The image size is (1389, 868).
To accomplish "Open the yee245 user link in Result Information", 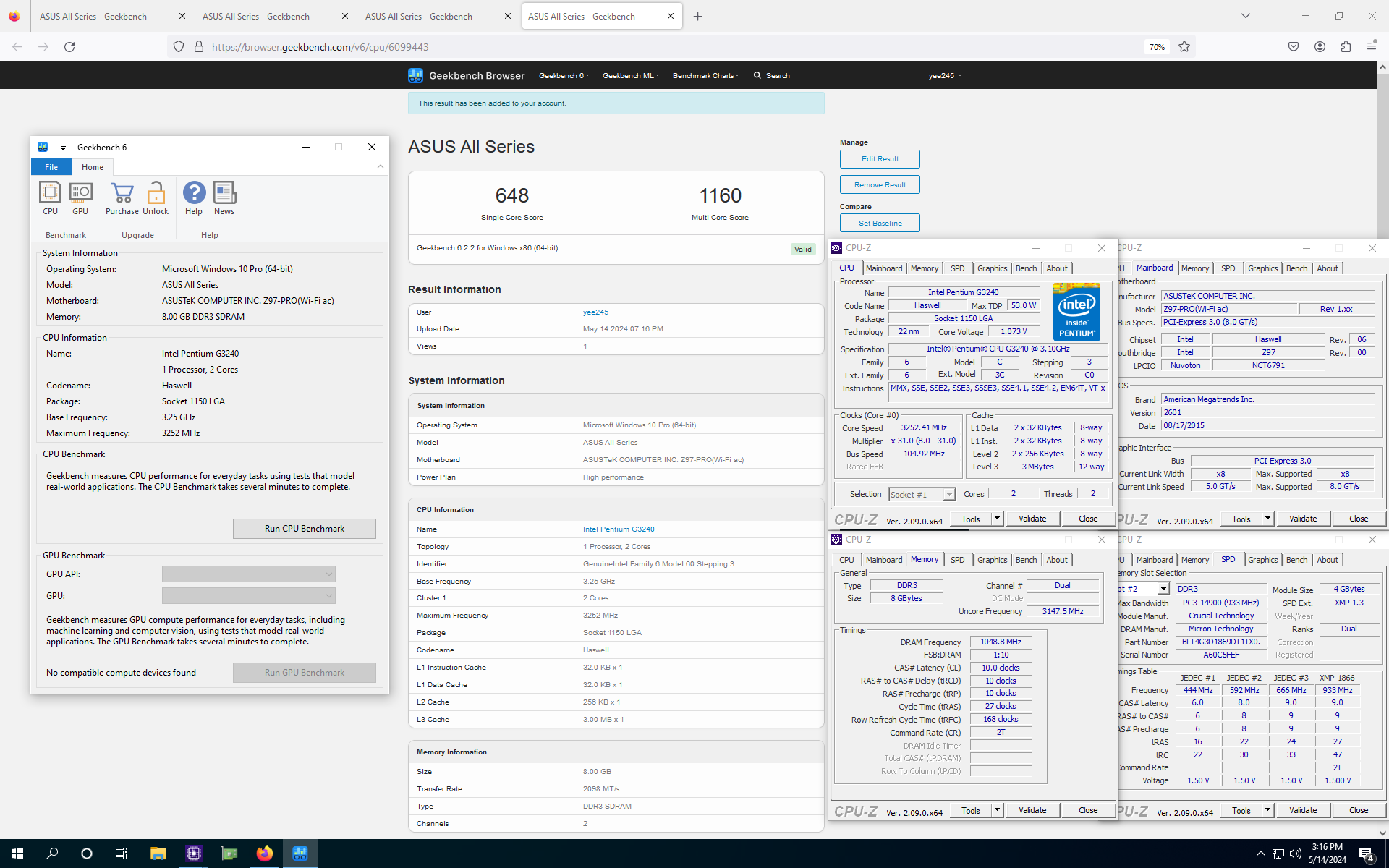I will (595, 312).
